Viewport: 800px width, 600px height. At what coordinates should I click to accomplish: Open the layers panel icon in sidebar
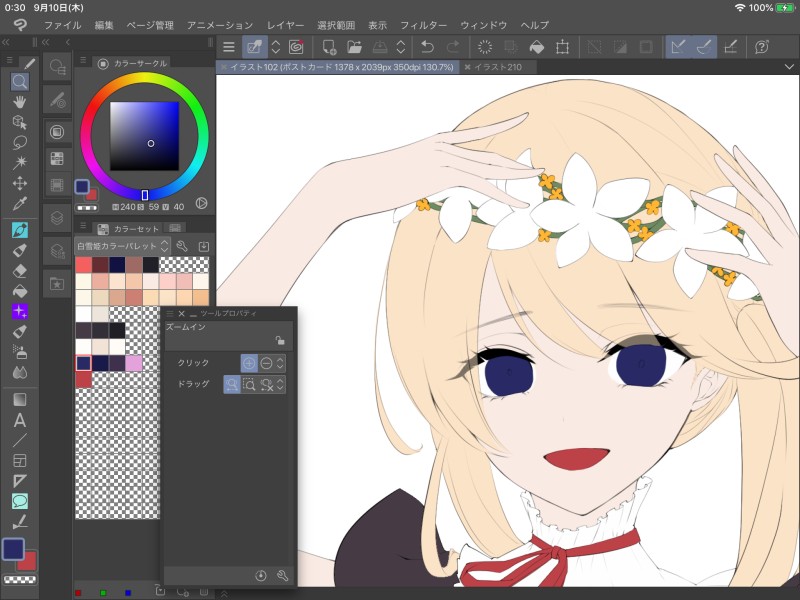click(57, 218)
